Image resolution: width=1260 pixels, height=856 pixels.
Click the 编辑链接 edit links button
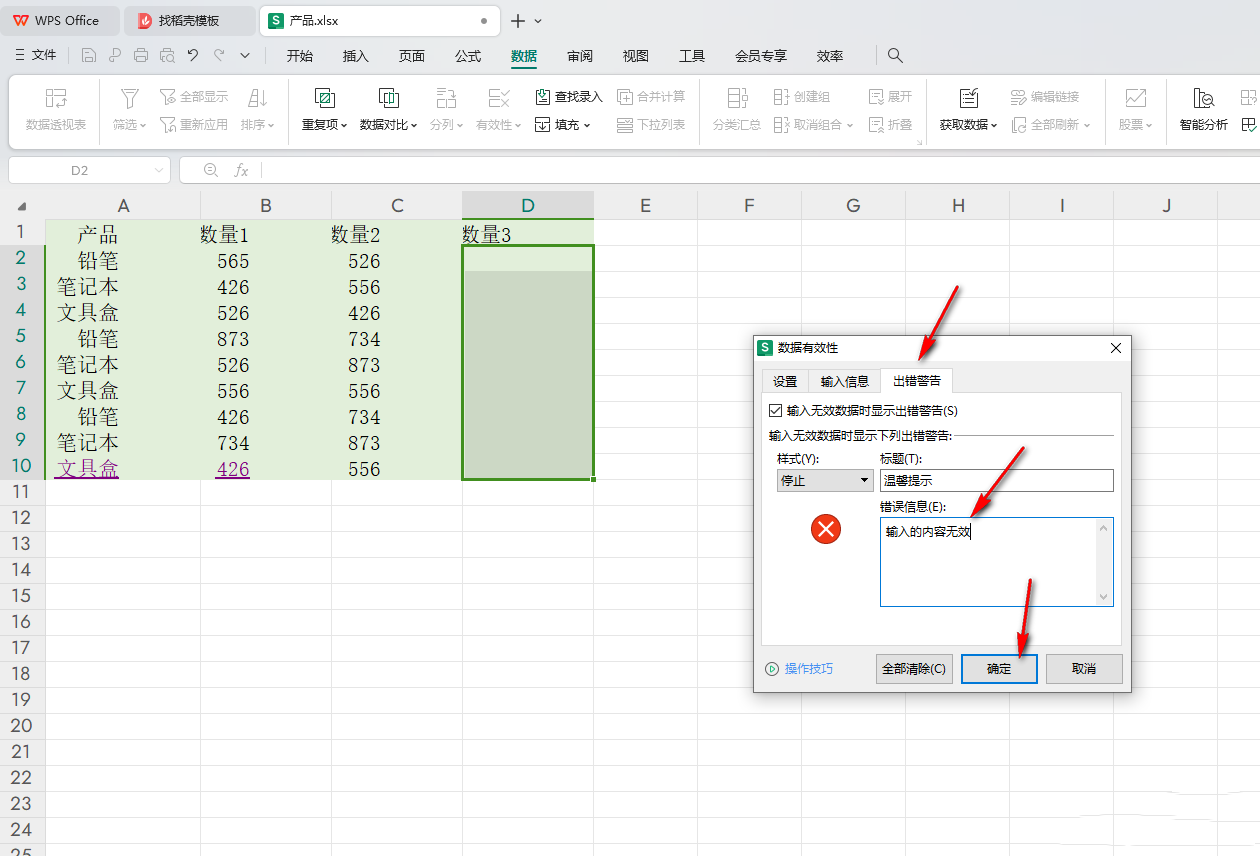(1045, 97)
